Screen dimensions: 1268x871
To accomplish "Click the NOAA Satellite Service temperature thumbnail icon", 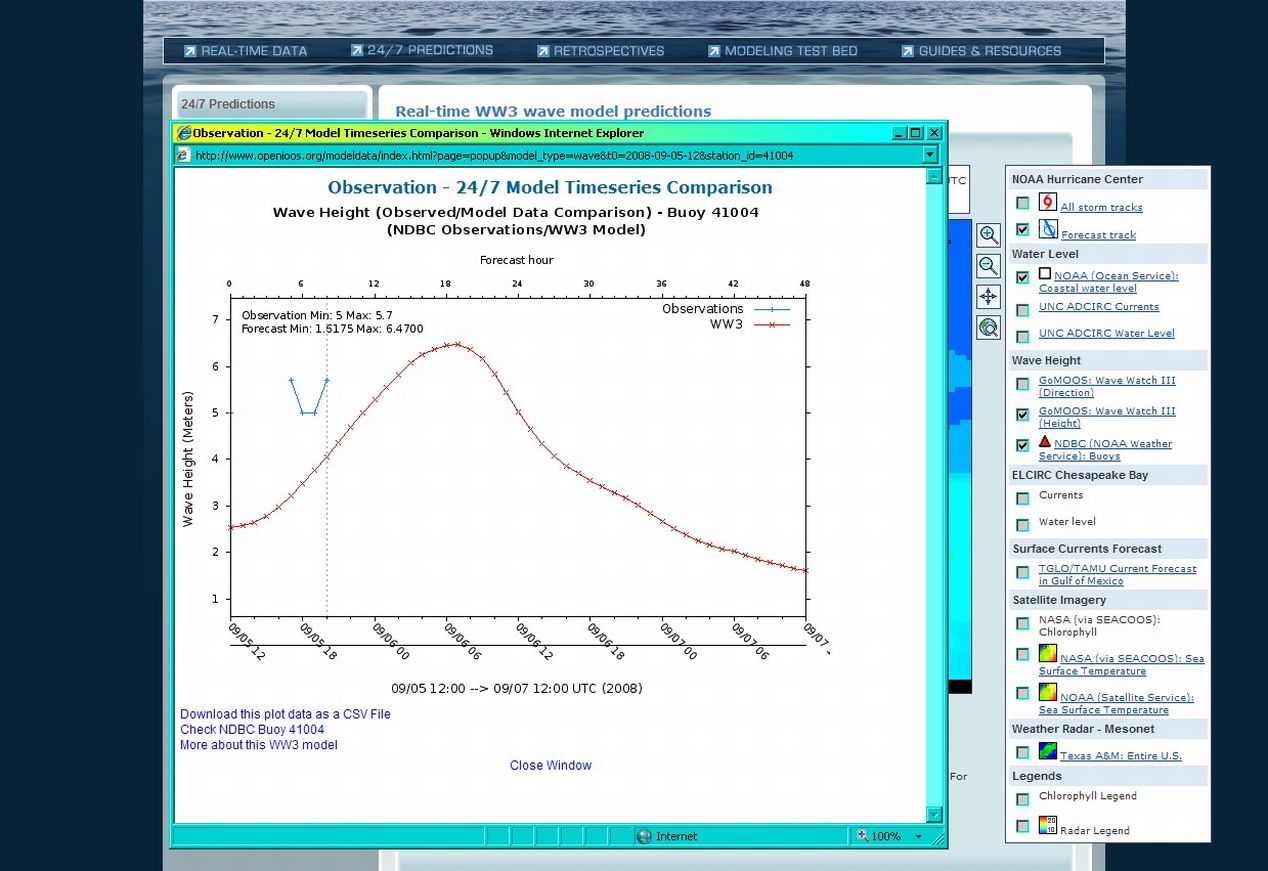I will coord(1047,692).
